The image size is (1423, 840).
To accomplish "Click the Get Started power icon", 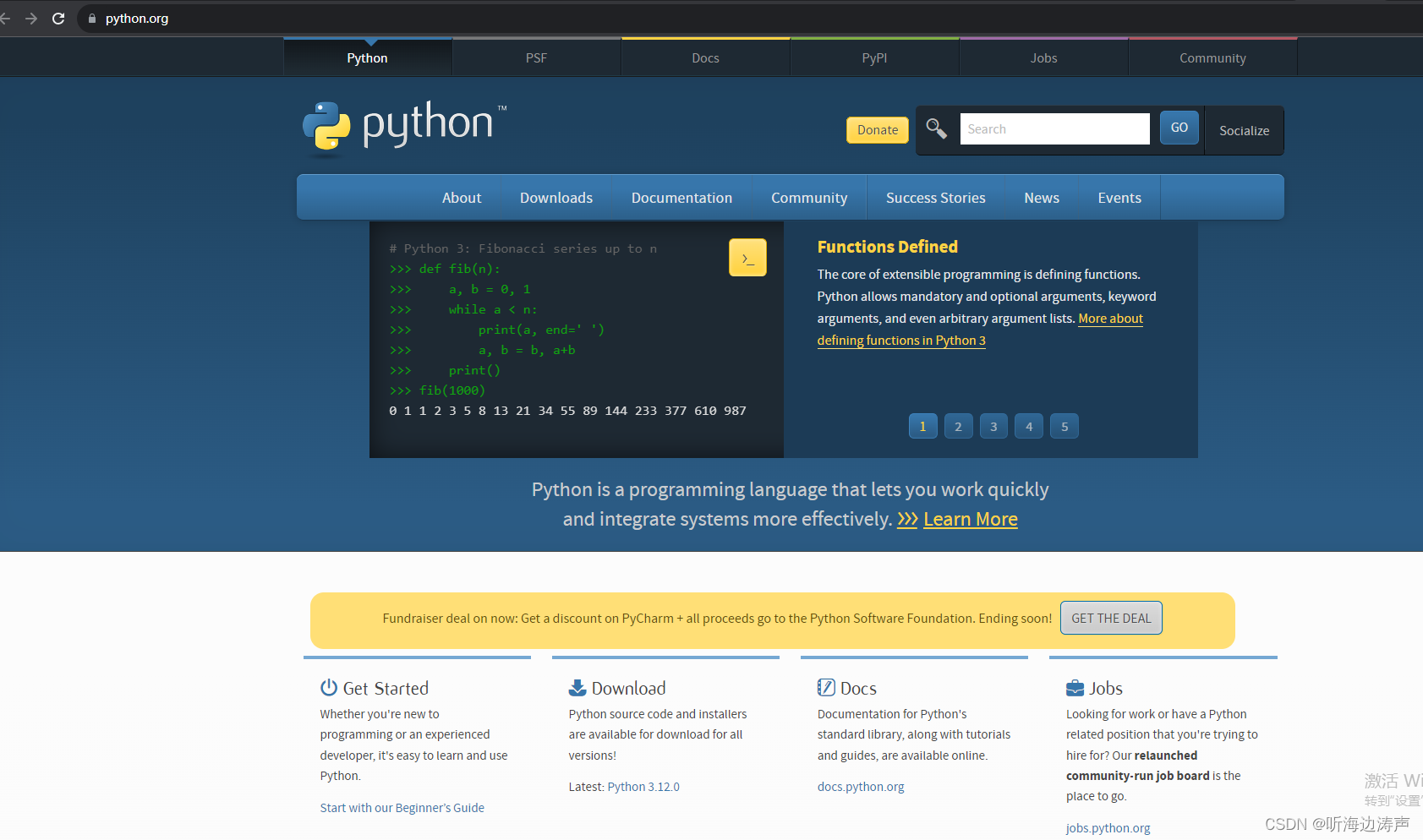I will tap(328, 688).
